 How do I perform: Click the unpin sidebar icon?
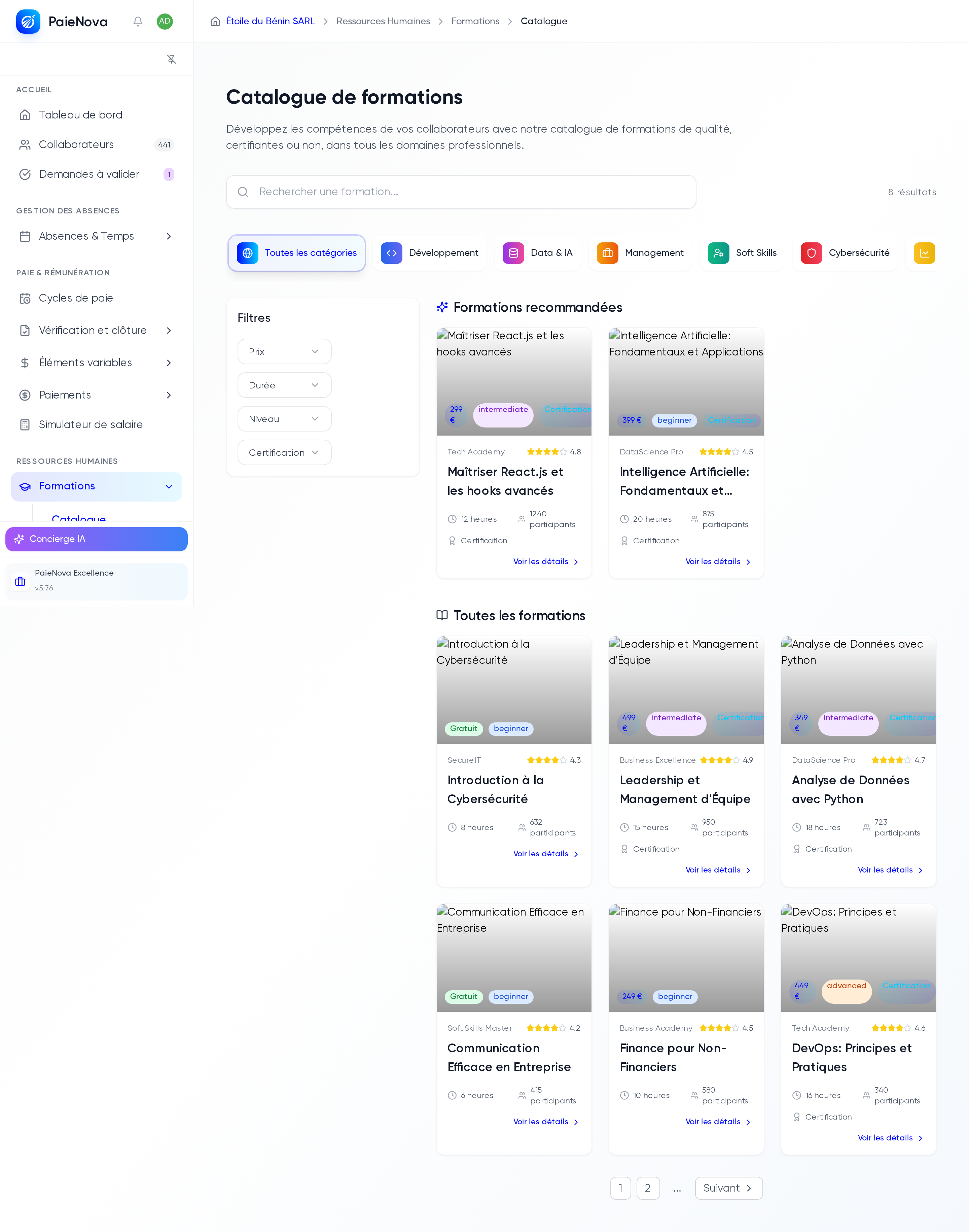pyautogui.click(x=171, y=59)
